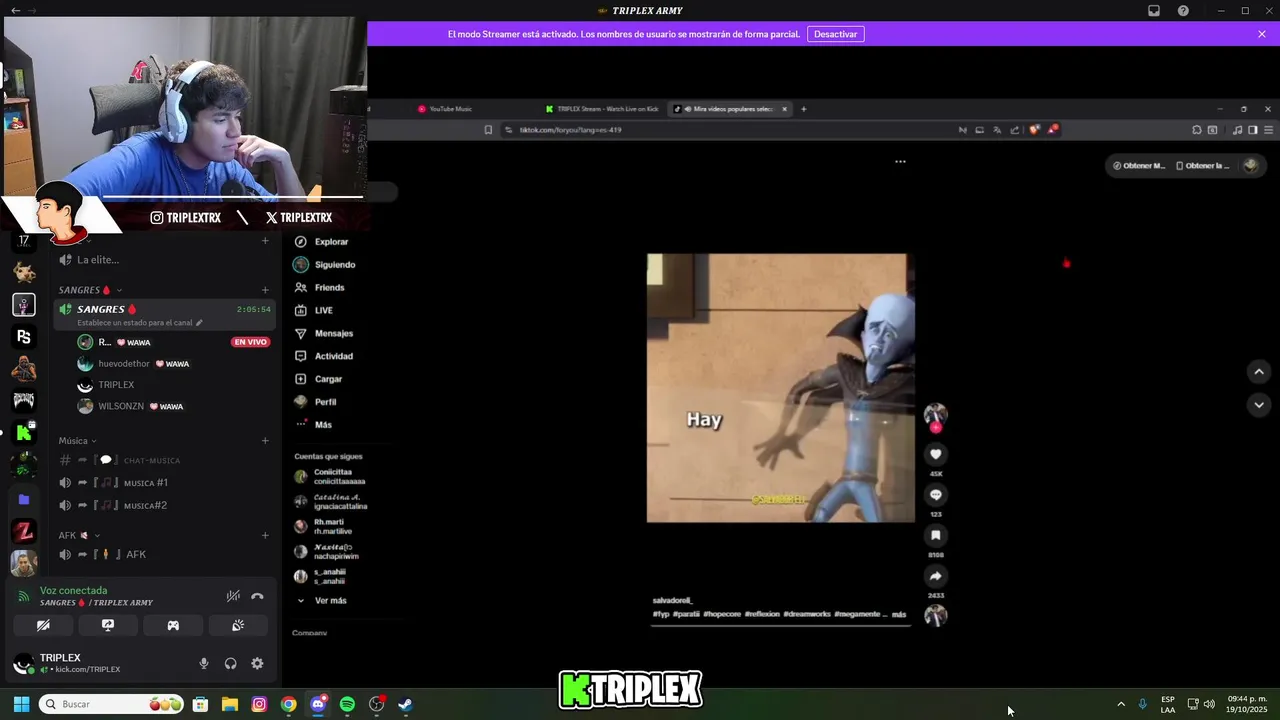The image size is (1280, 720).
Task: Collapse the AFK category
Action: [x=77, y=536]
